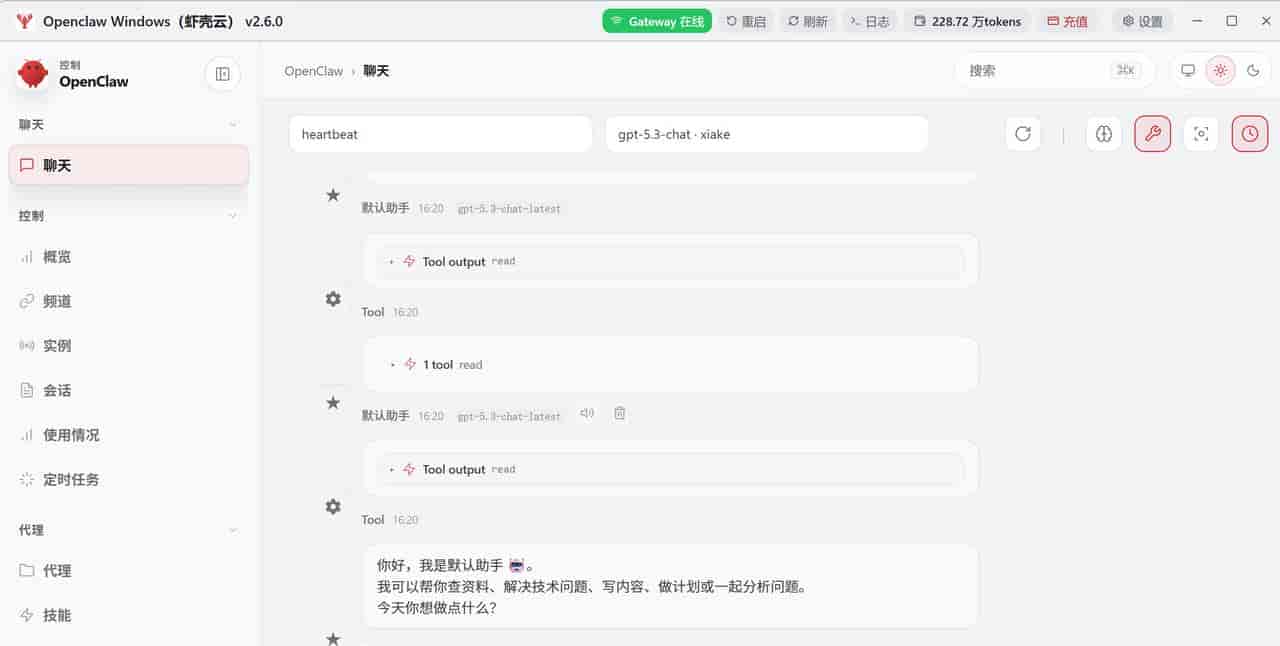Collapse the 控制 section header chevron

233,216
